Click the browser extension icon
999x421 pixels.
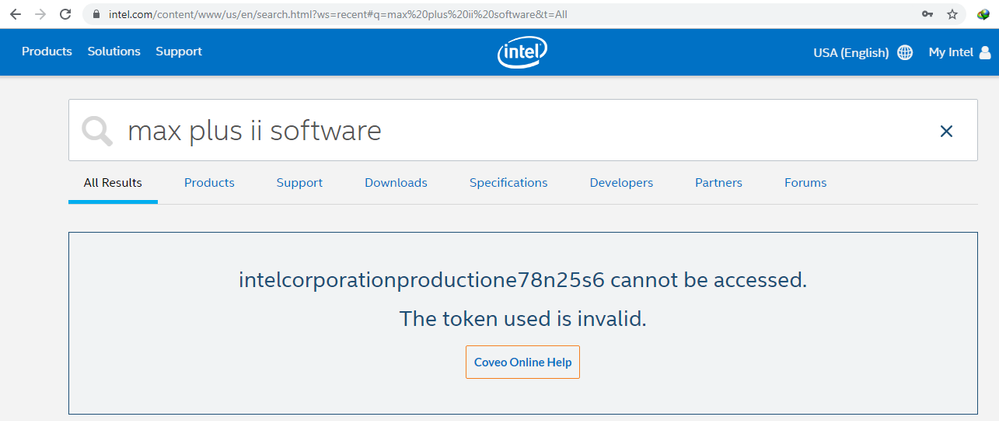pos(983,15)
